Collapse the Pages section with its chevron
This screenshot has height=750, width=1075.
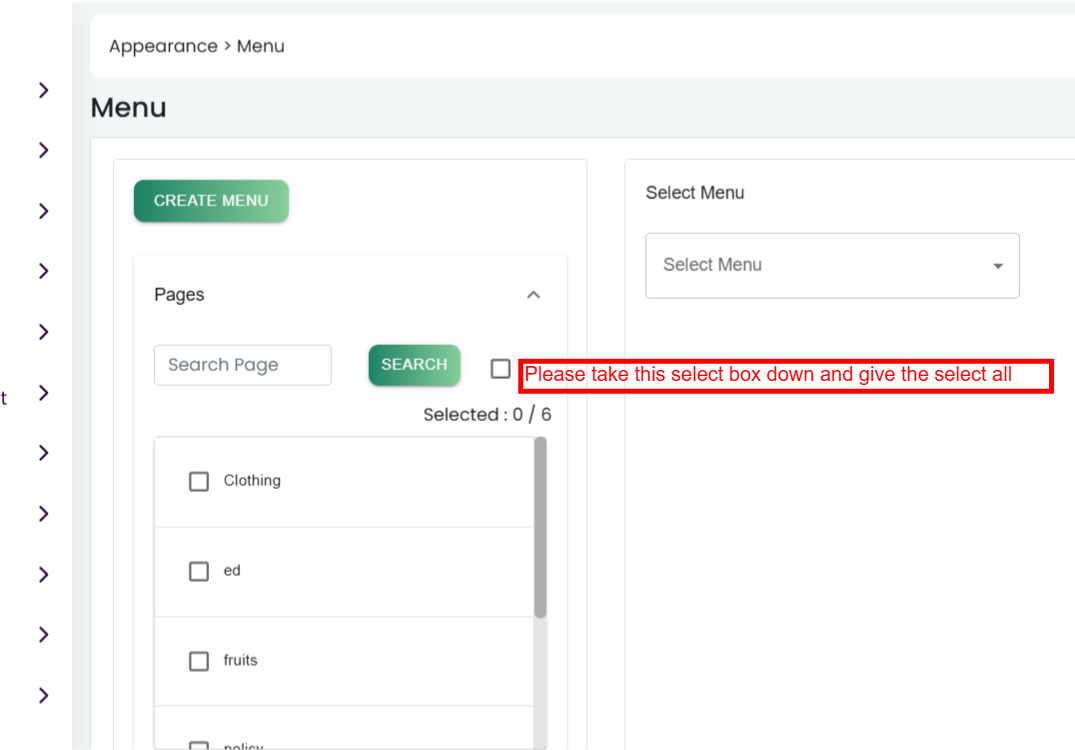[533, 295]
